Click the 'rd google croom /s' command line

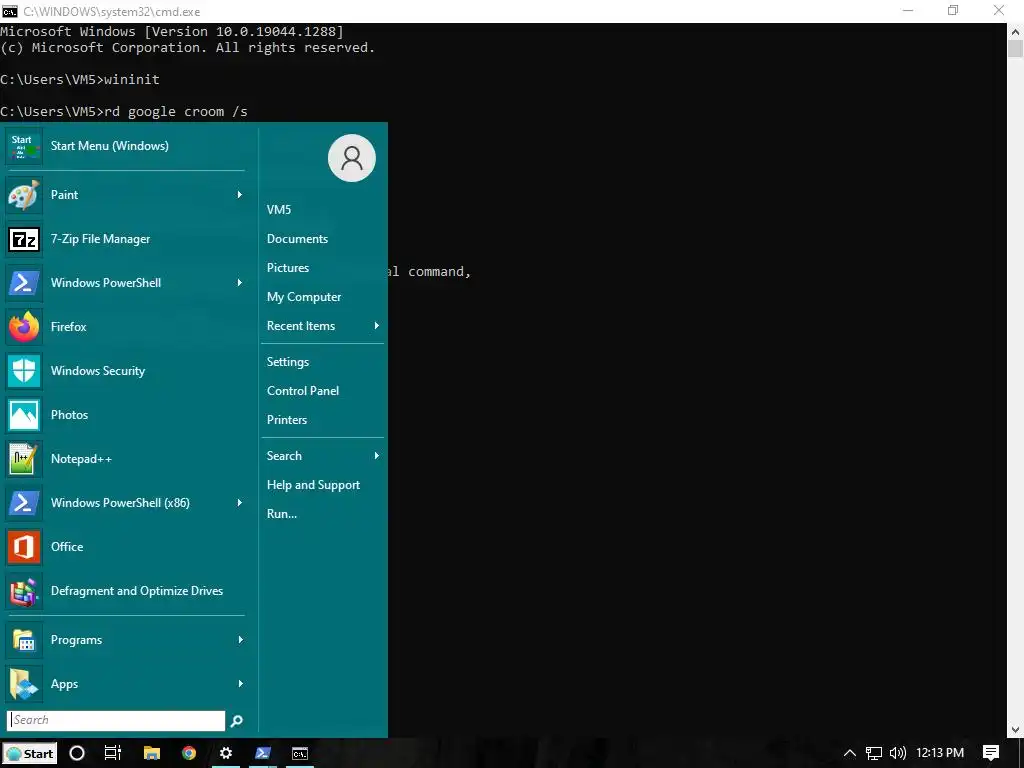(x=124, y=112)
